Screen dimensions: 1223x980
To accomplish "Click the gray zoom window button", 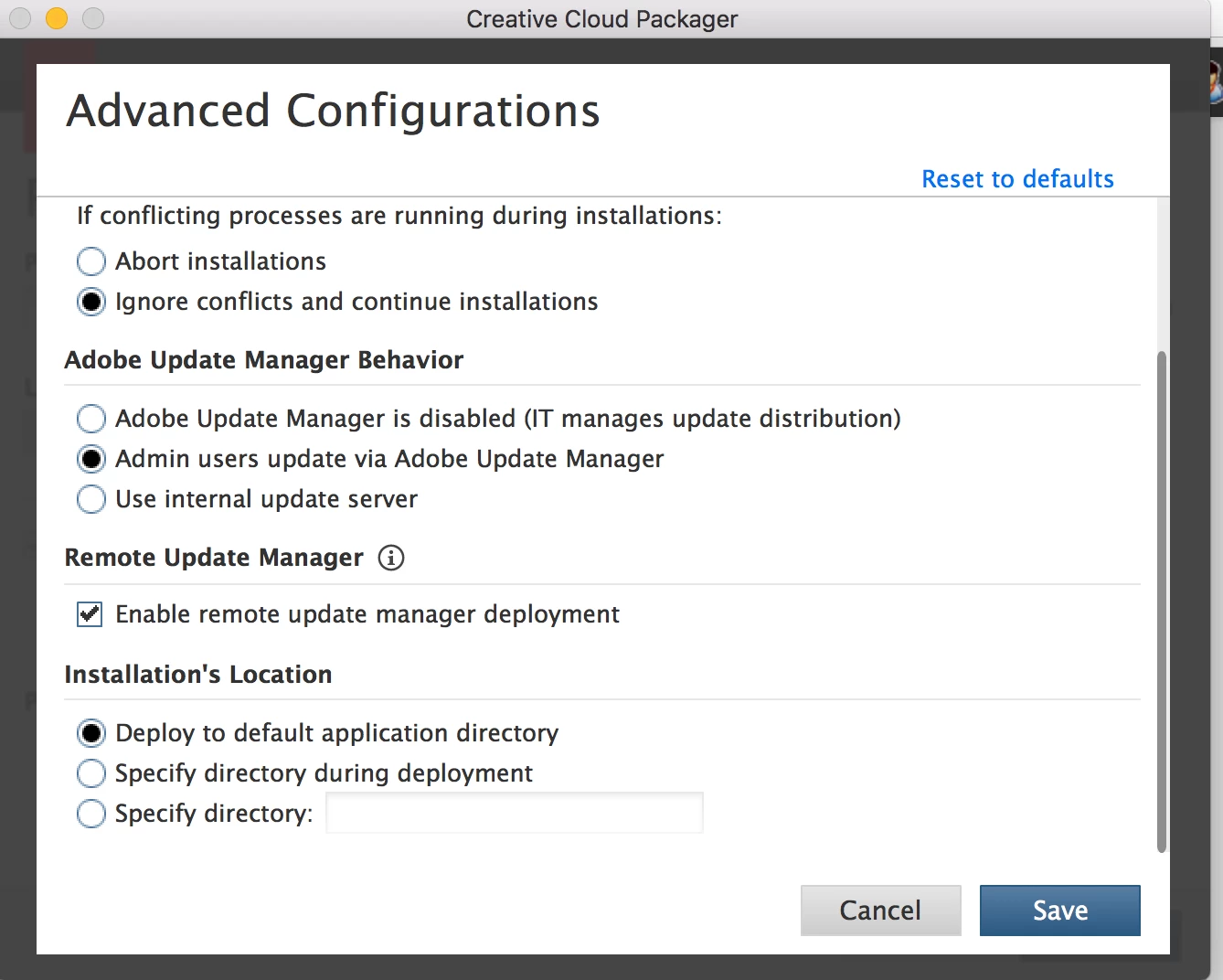I will 93,18.
